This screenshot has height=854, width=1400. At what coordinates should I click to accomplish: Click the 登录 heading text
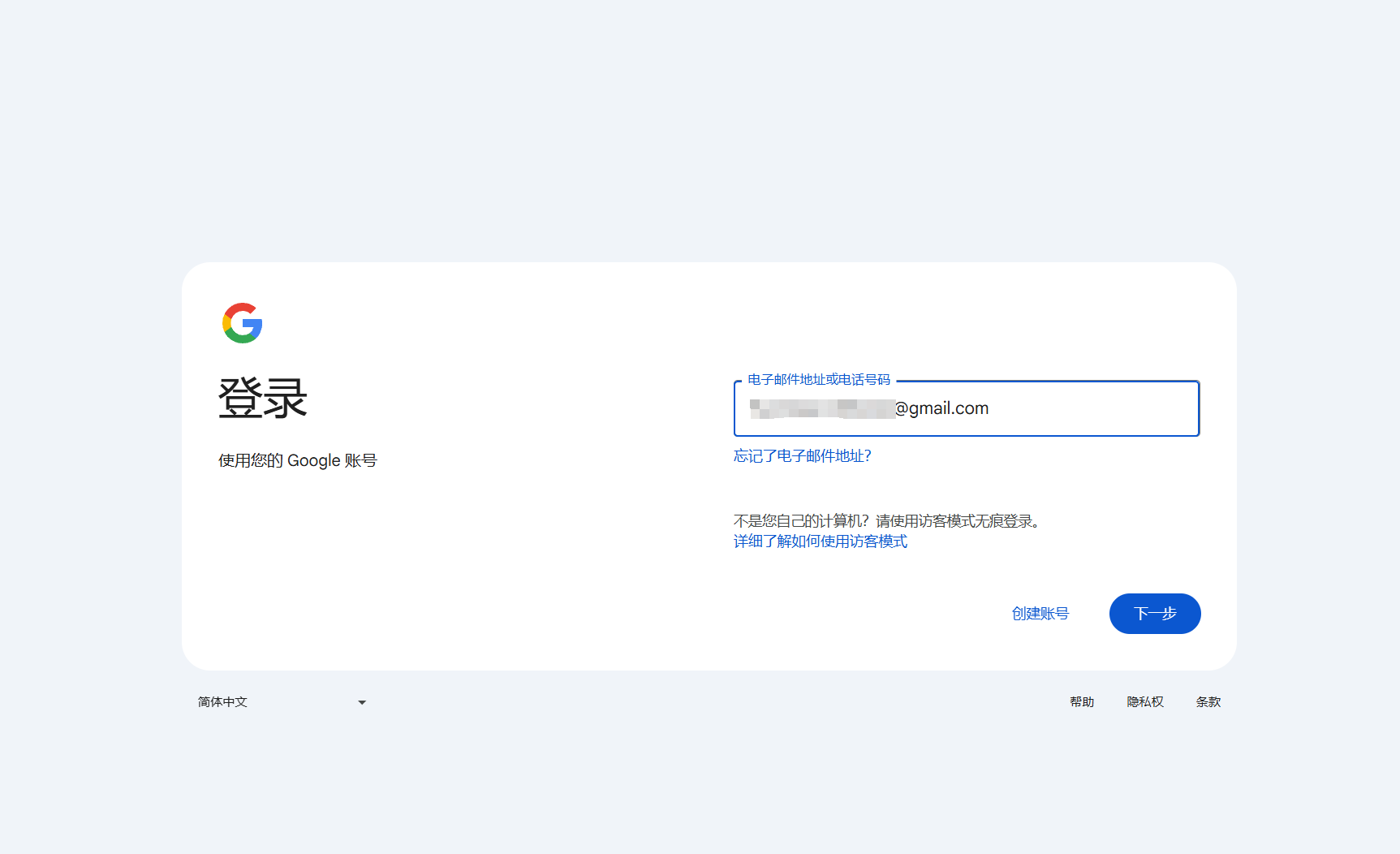[x=263, y=399]
